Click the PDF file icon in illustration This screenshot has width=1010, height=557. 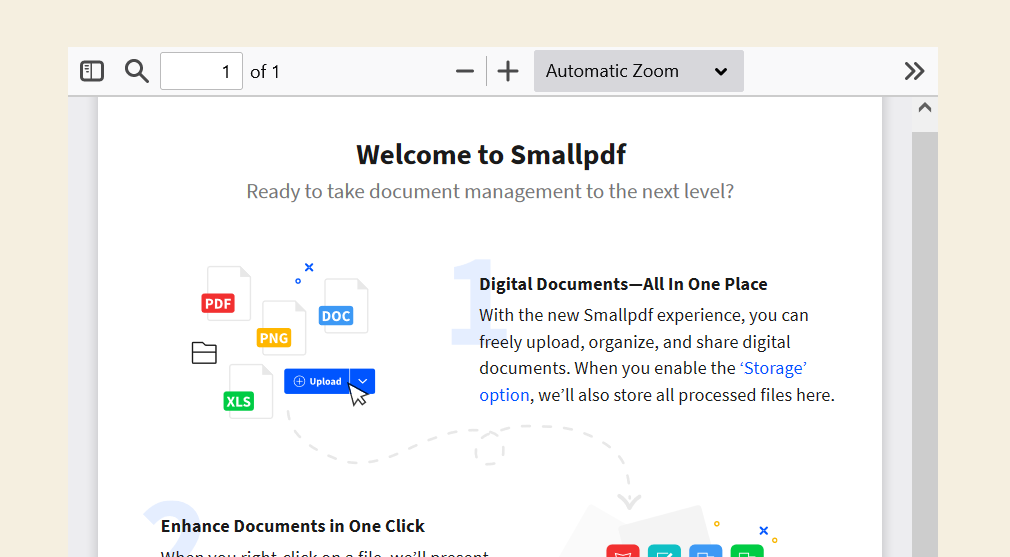tap(226, 294)
